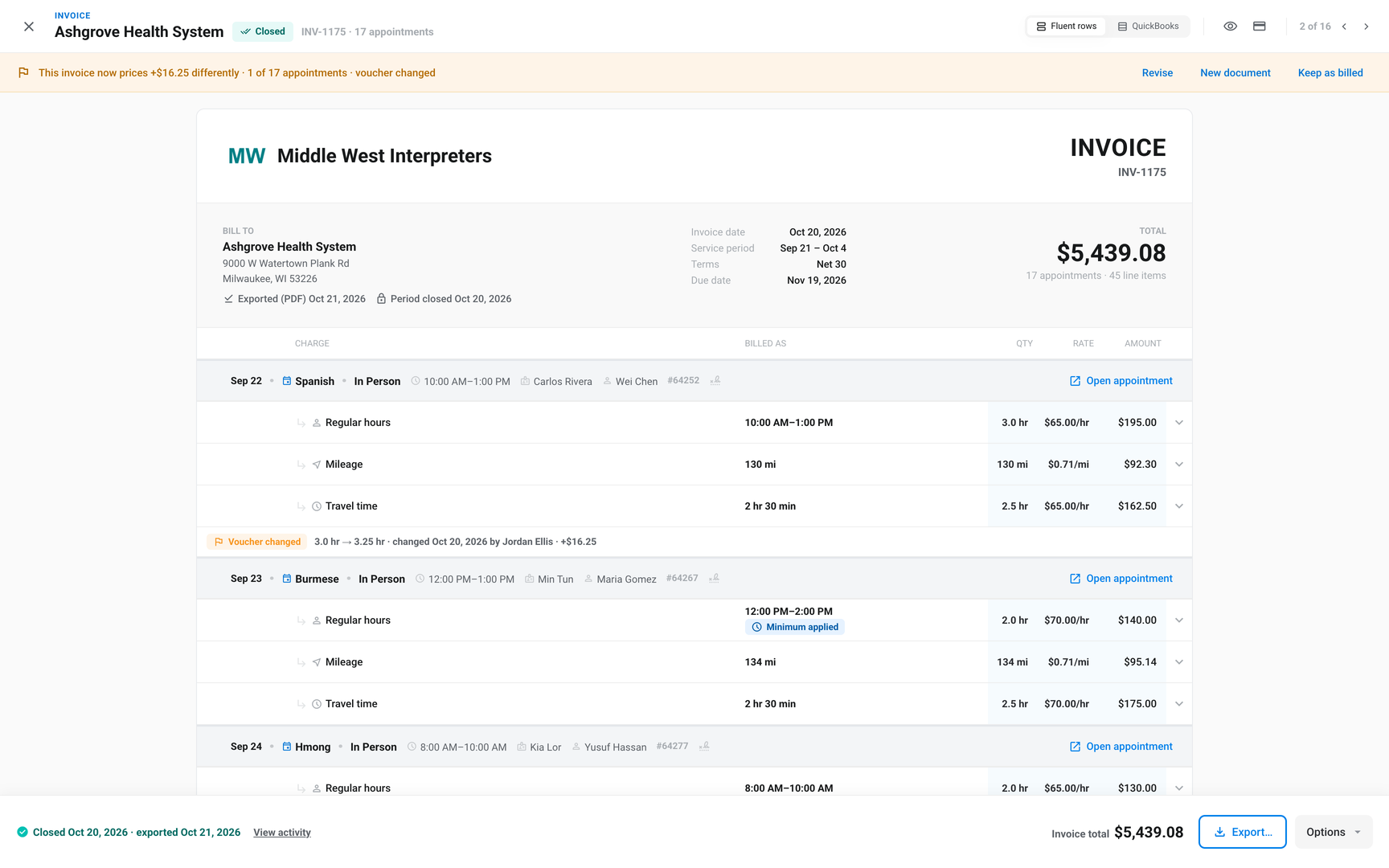
Task: Click green check icon by Closed Oct 20
Action: click(x=23, y=832)
